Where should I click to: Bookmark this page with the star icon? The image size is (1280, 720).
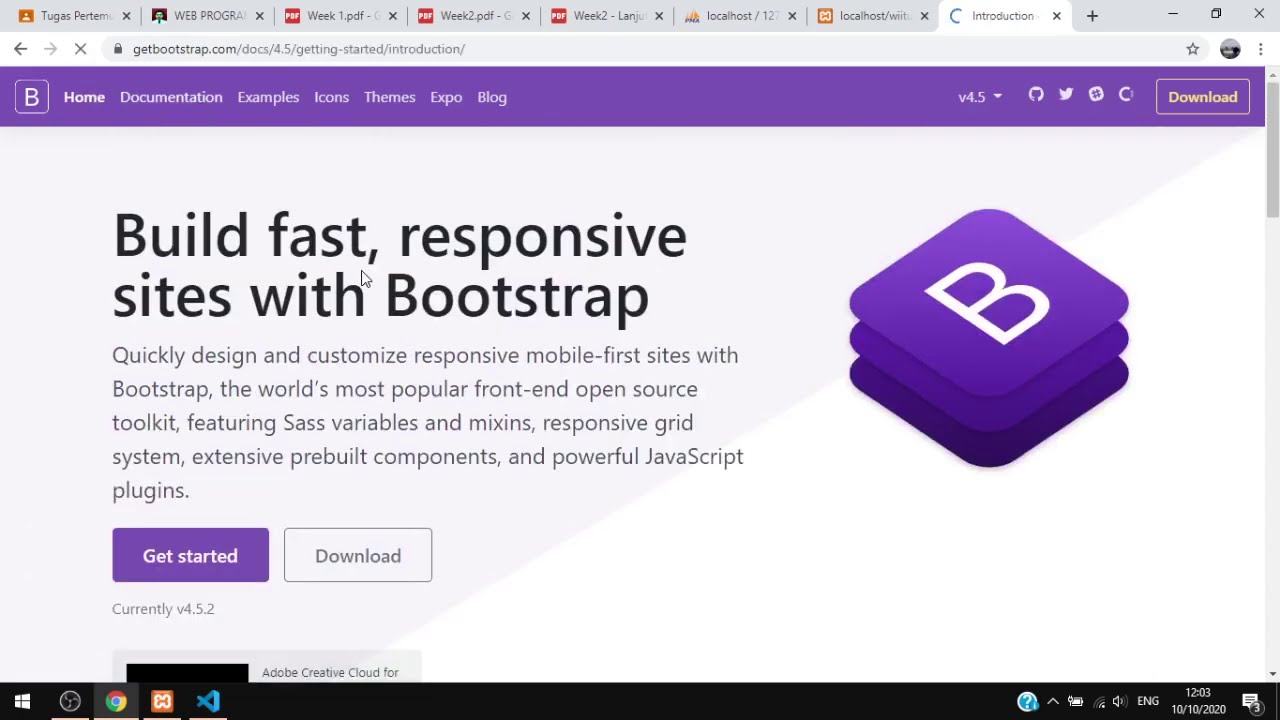(x=1193, y=49)
